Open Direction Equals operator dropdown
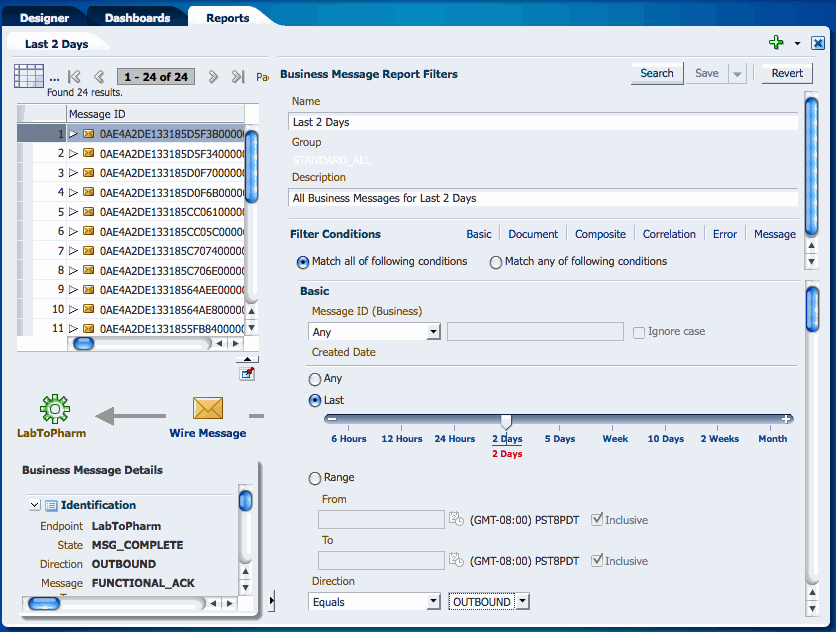The width and height of the screenshot is (836, 632). pos(433,602)
